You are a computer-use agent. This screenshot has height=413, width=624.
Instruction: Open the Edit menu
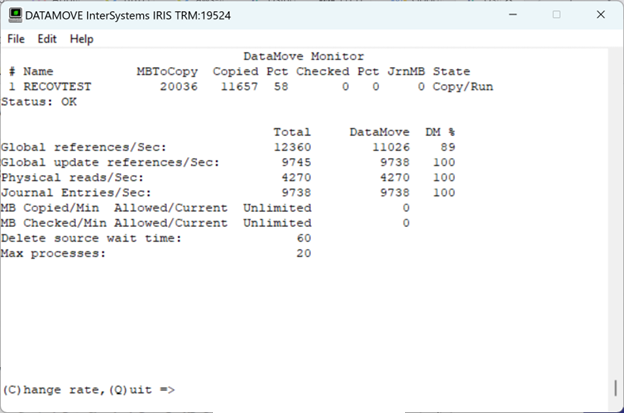tap(47, 39)
